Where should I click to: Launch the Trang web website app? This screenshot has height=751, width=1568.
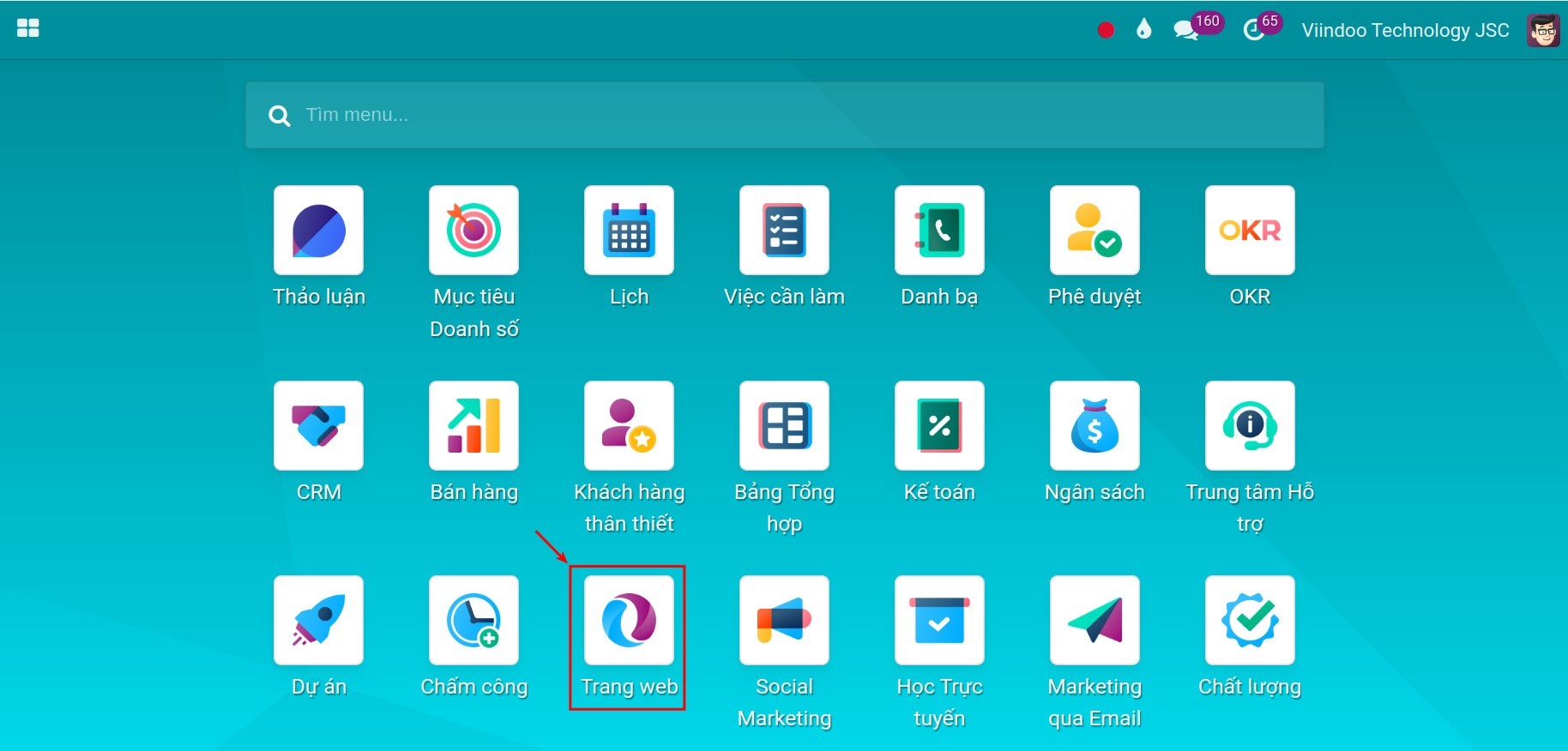pos(629,621)
